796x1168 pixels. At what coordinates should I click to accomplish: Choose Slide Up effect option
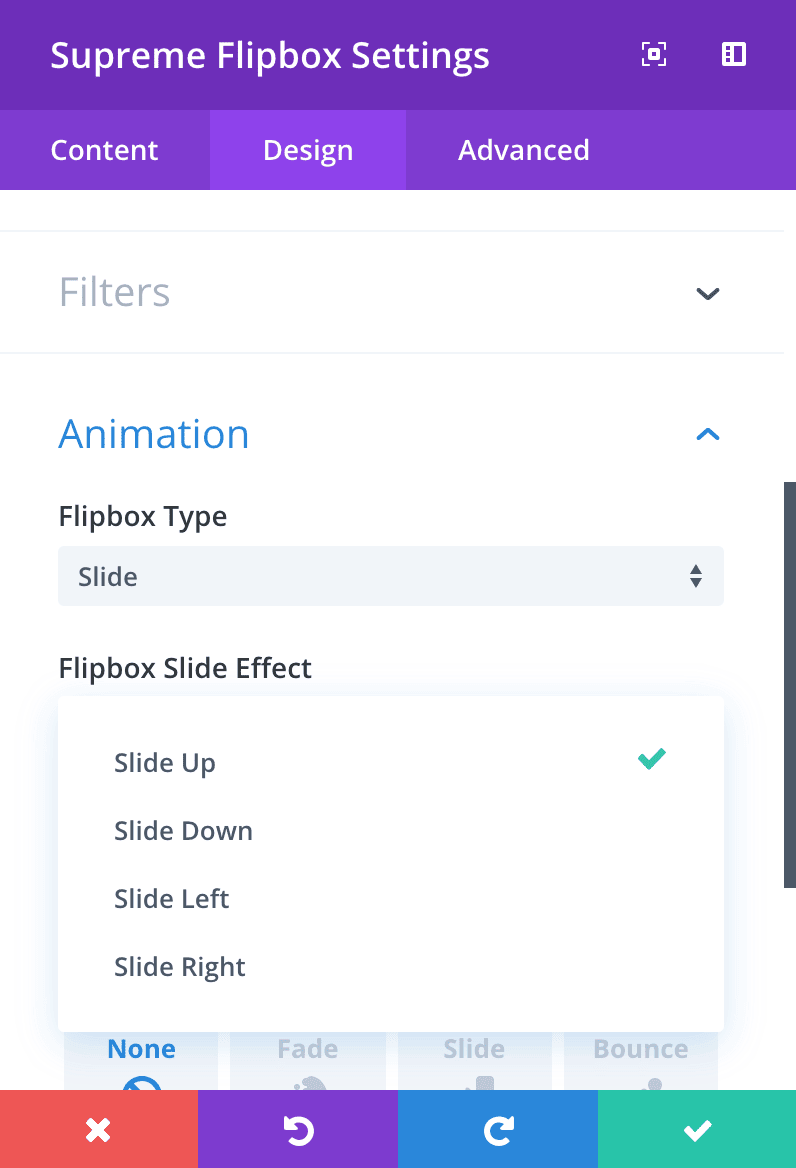coord(391,763)
